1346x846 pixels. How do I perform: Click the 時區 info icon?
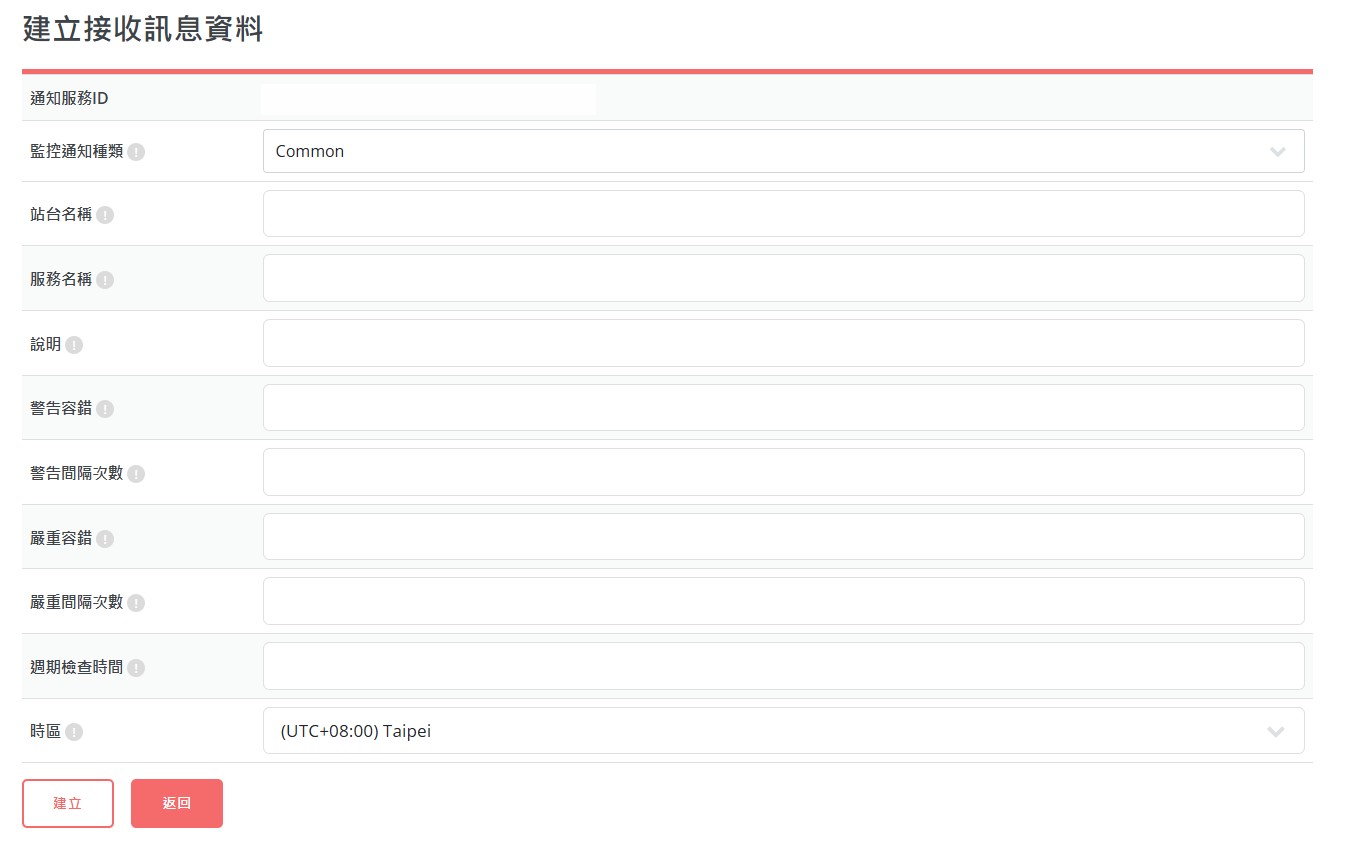point(74,732)
